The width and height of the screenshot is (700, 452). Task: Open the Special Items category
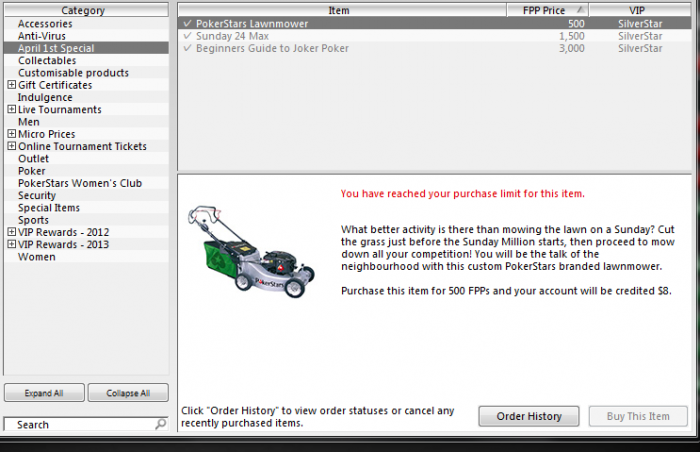point(49,208)
